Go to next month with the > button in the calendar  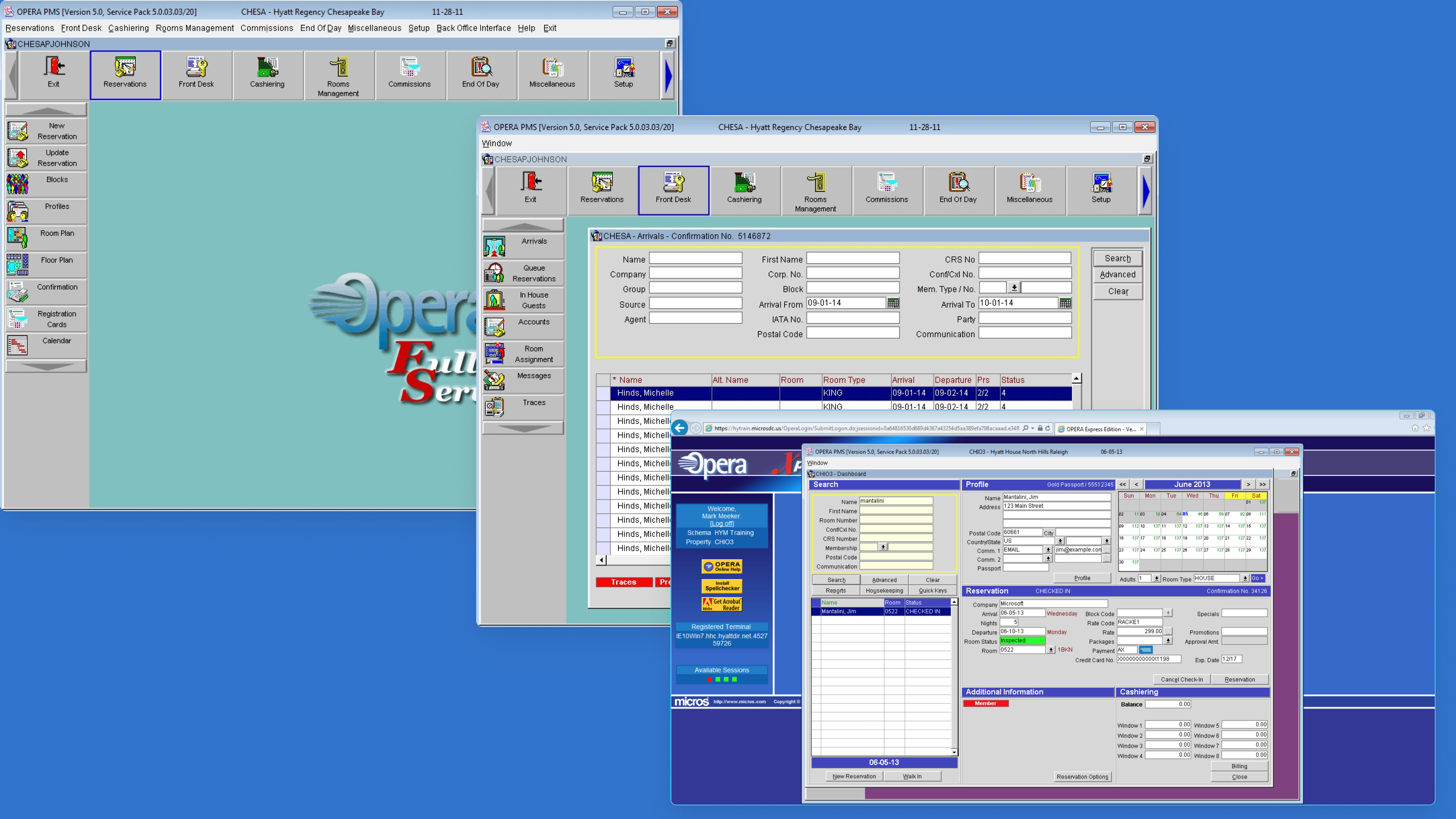click(x=1248, y=485)
